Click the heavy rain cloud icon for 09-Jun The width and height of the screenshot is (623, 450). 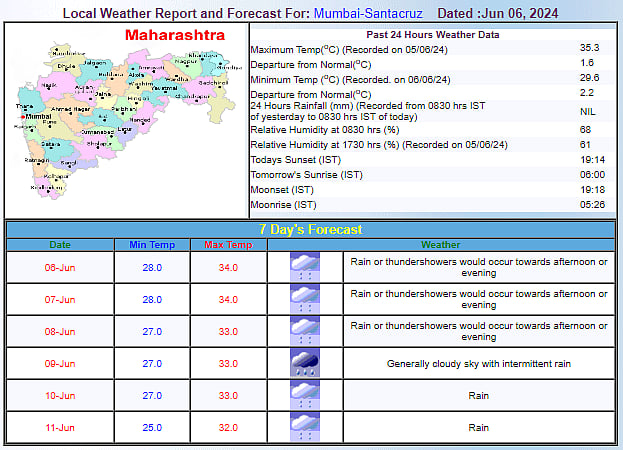coord(304,363)
